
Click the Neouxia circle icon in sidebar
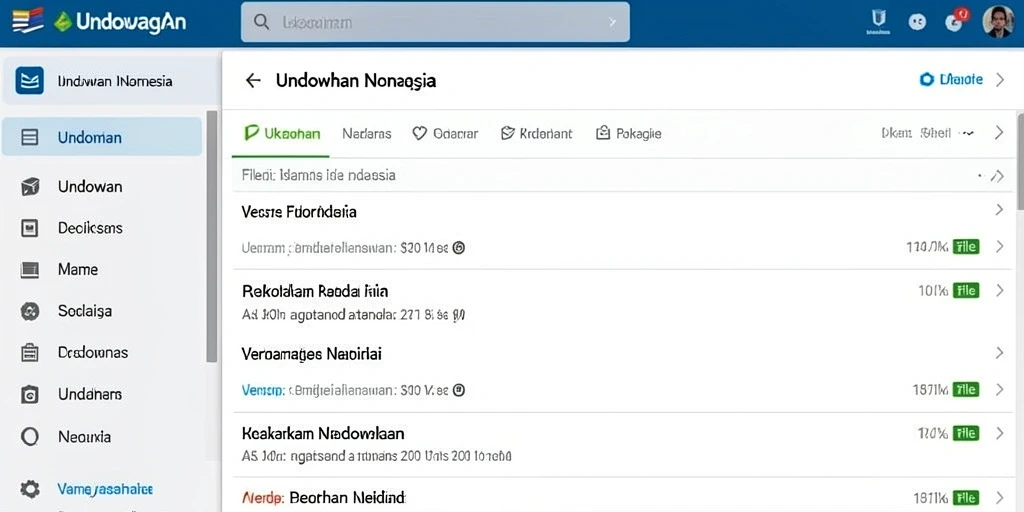coord(30,436)
